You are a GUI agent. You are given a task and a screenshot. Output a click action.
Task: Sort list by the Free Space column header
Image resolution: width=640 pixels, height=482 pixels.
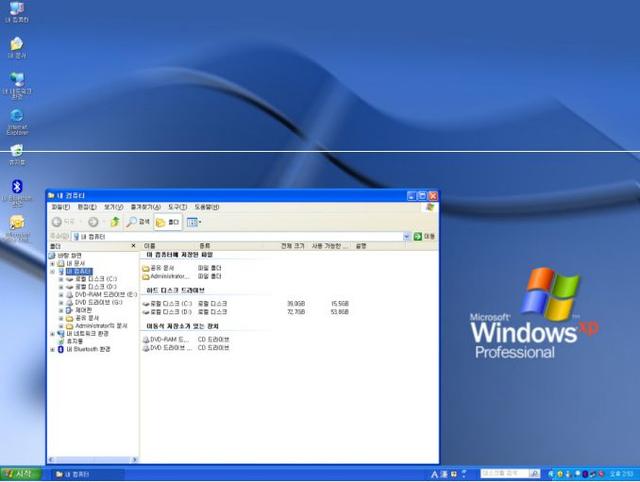(330, 246)
